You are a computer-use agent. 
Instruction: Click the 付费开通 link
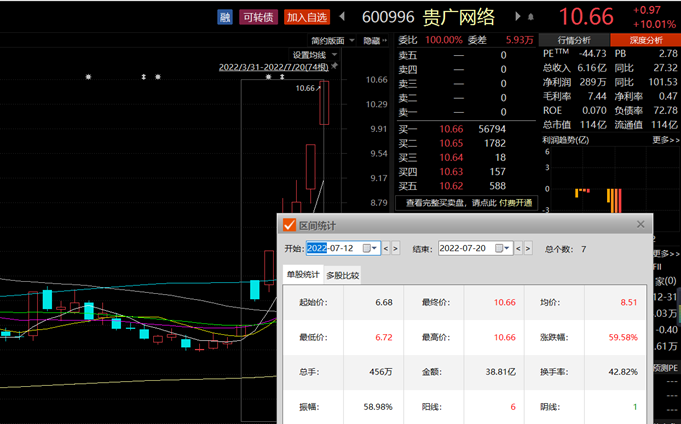tap(516, 202)
